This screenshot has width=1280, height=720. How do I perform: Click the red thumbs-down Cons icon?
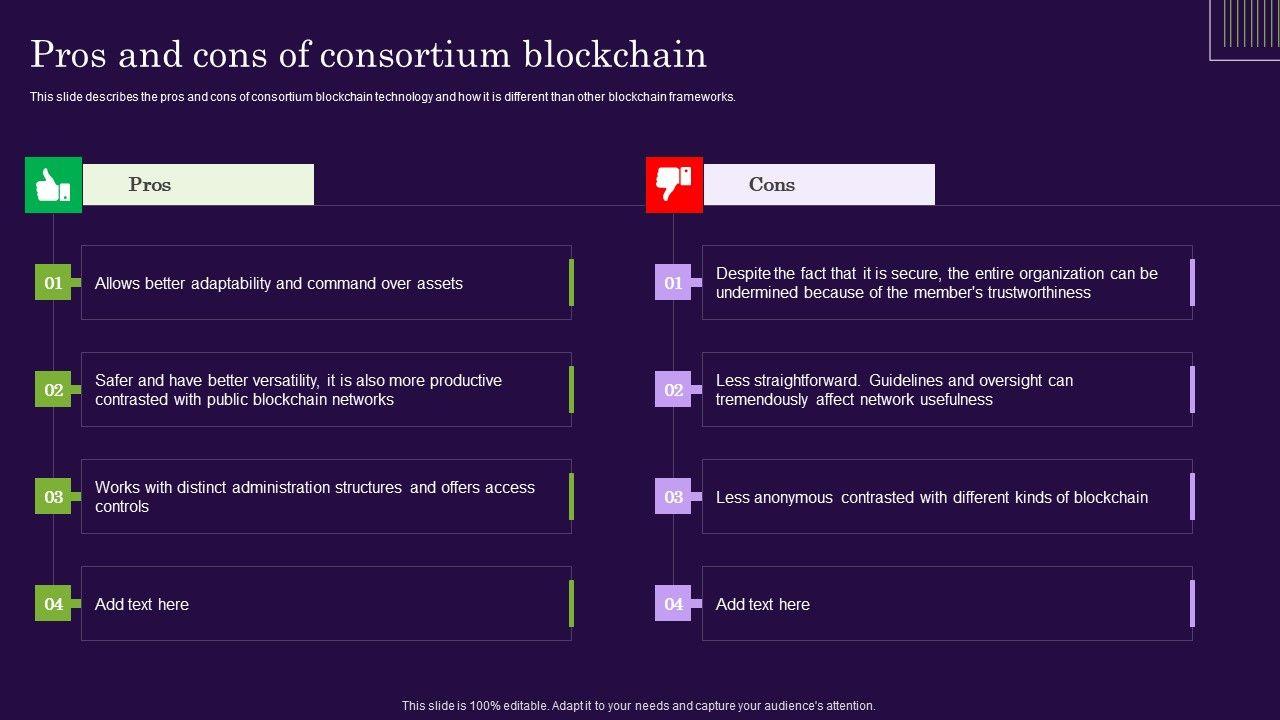(x=674, y=185)
